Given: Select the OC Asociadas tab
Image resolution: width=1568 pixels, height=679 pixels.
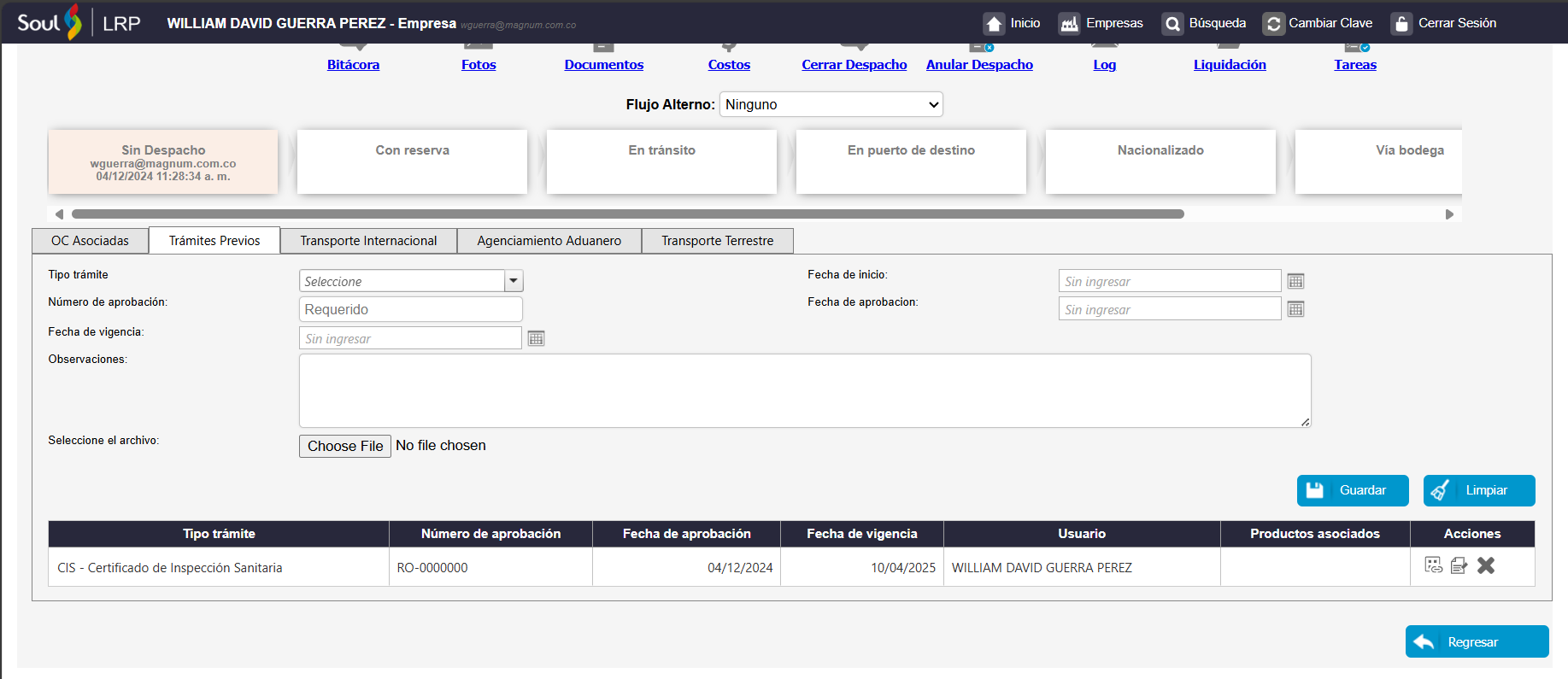Looking at the screenshot, I should point(90,241).
